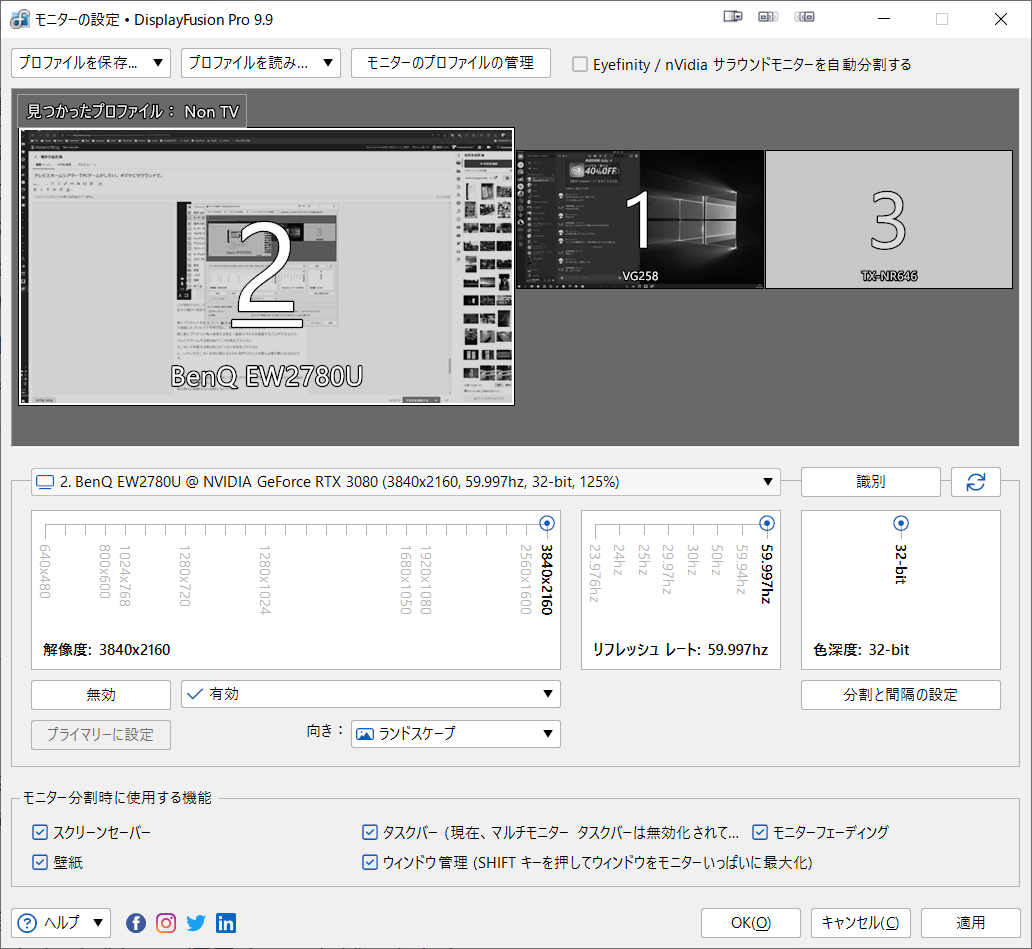1032x949 pixels.
Task: Click the first title bar monitor icon
Action: (x=733, y=17)
